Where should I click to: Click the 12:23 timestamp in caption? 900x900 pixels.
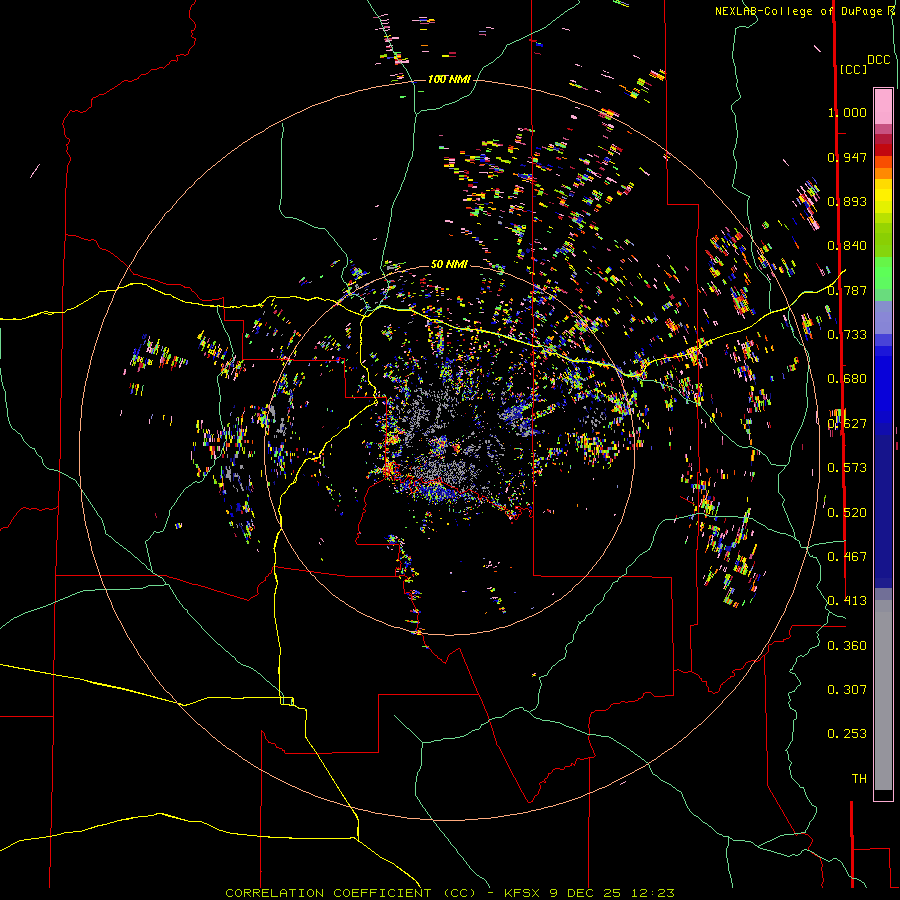653,893
